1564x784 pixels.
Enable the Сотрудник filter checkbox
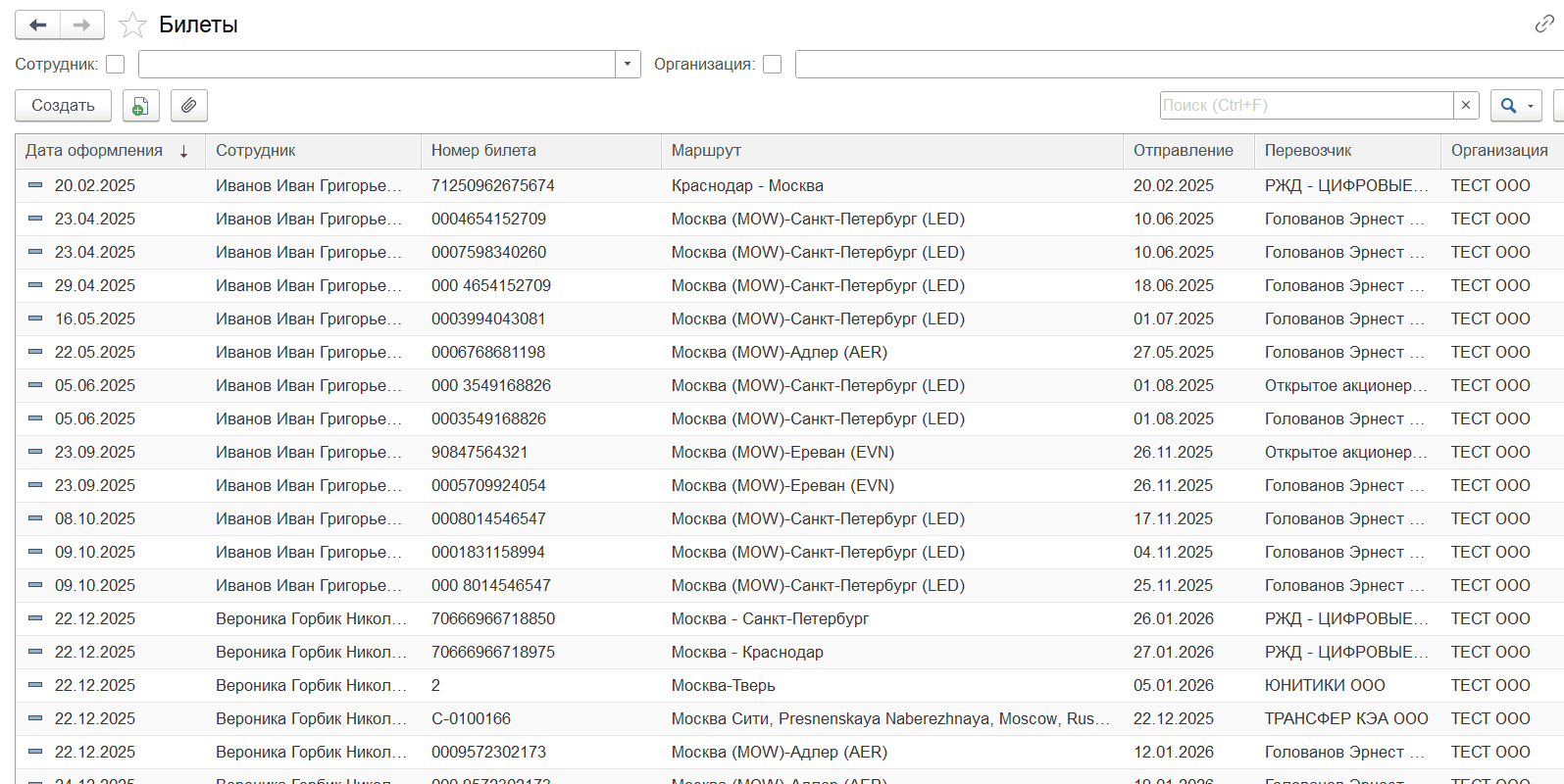point(116,65)
